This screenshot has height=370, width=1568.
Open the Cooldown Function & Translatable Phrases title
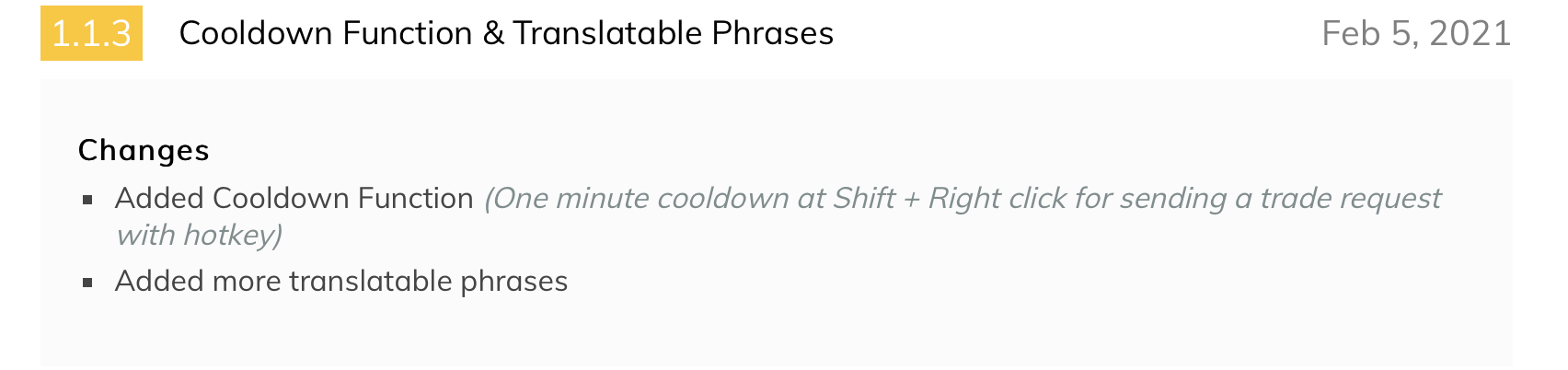click(506, 33)
